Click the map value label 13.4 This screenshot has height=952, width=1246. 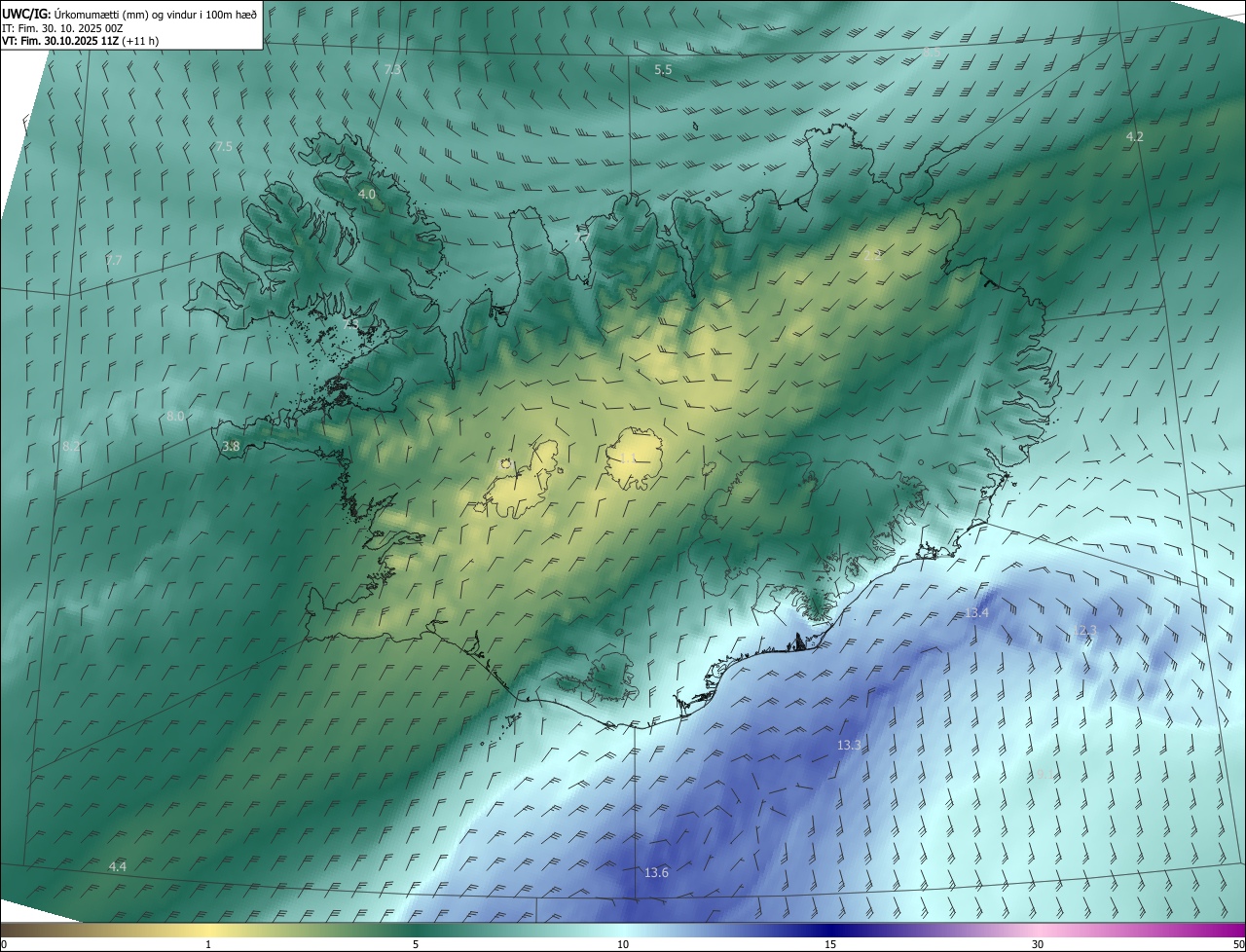click(976, 613)
